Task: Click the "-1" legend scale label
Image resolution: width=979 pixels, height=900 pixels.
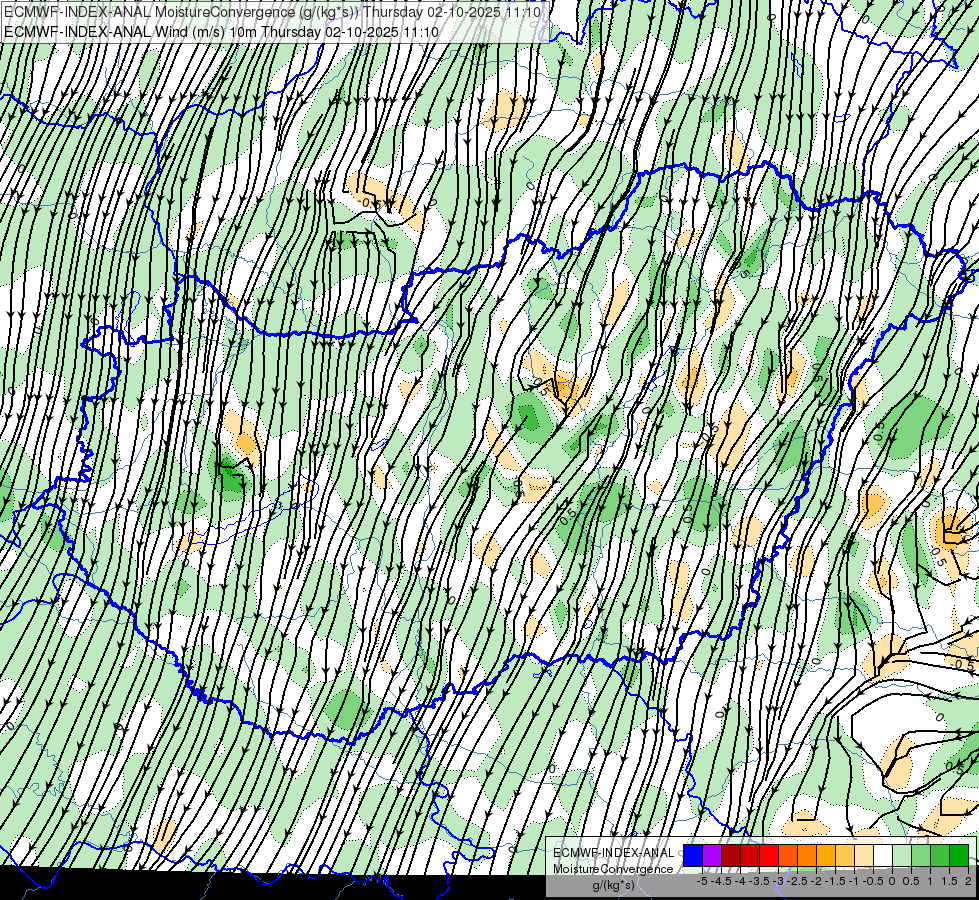Action: point(854,881)
